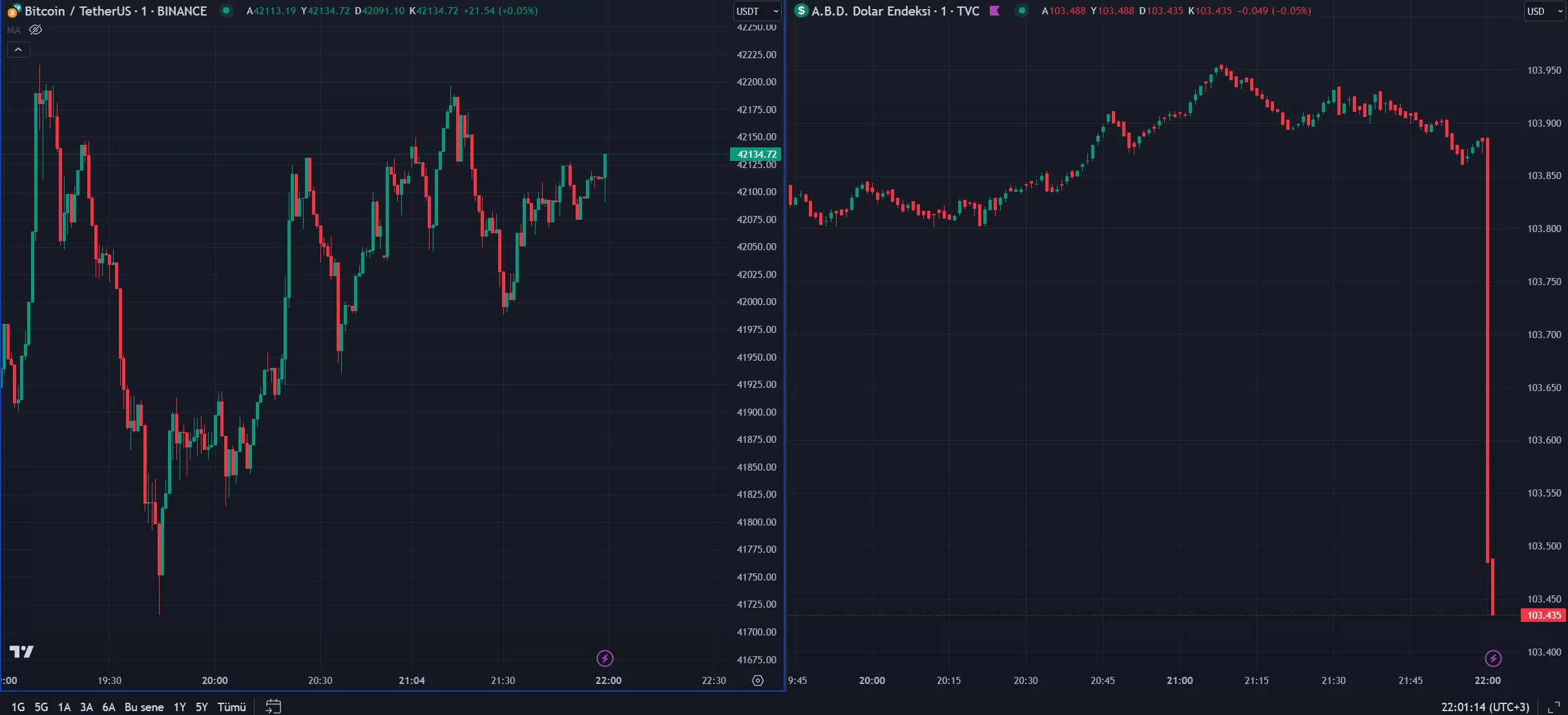Open the USD currency dropdown
This screenshot has width=1568, height=715.
[1545, 11]
